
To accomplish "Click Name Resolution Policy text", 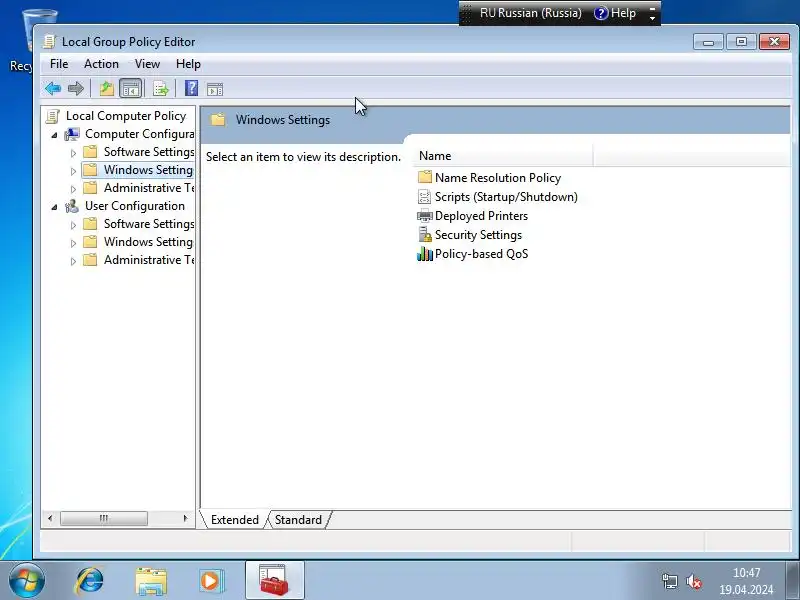I will [x=497, y=178].
